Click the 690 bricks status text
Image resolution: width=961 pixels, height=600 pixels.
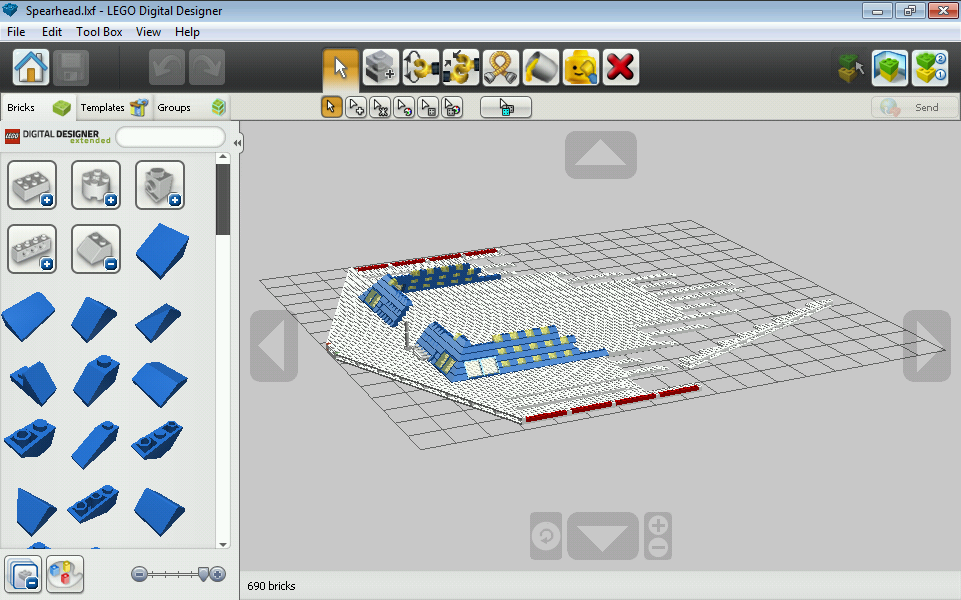(271, 586)
